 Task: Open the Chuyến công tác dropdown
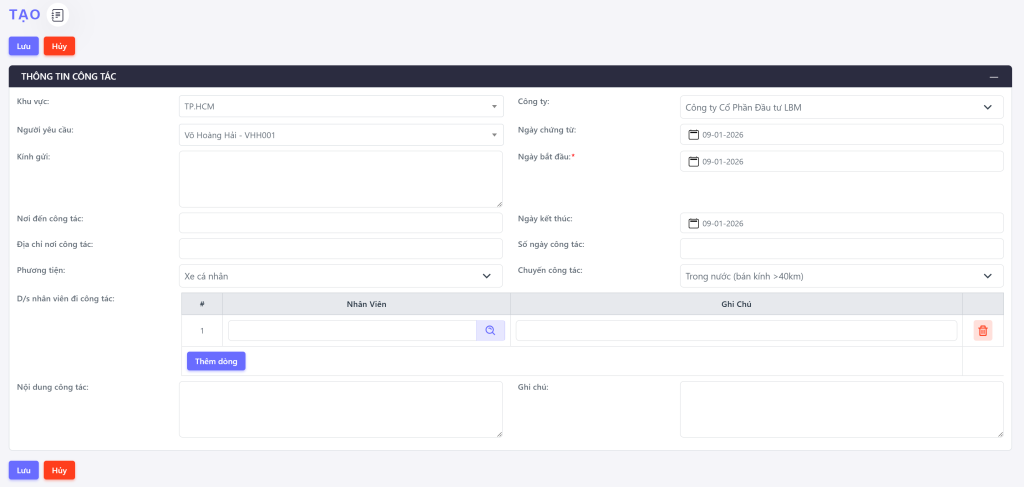841,276
